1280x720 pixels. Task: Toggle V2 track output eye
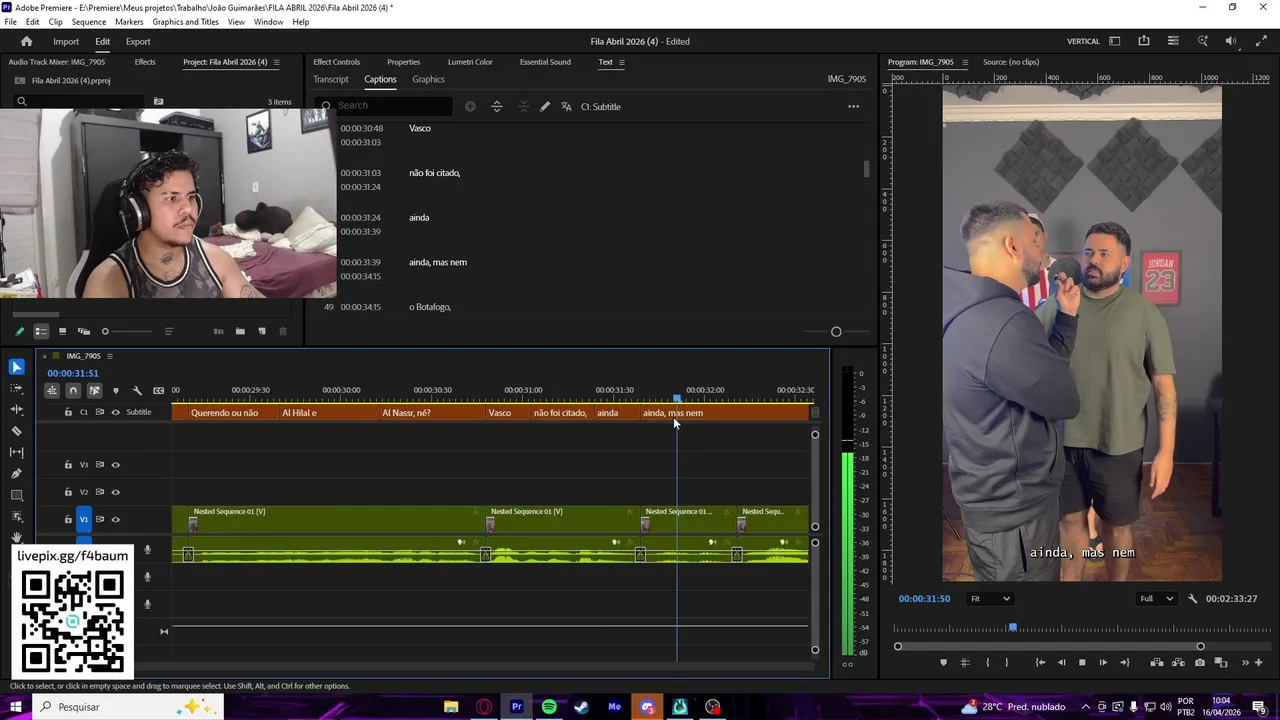115,492
